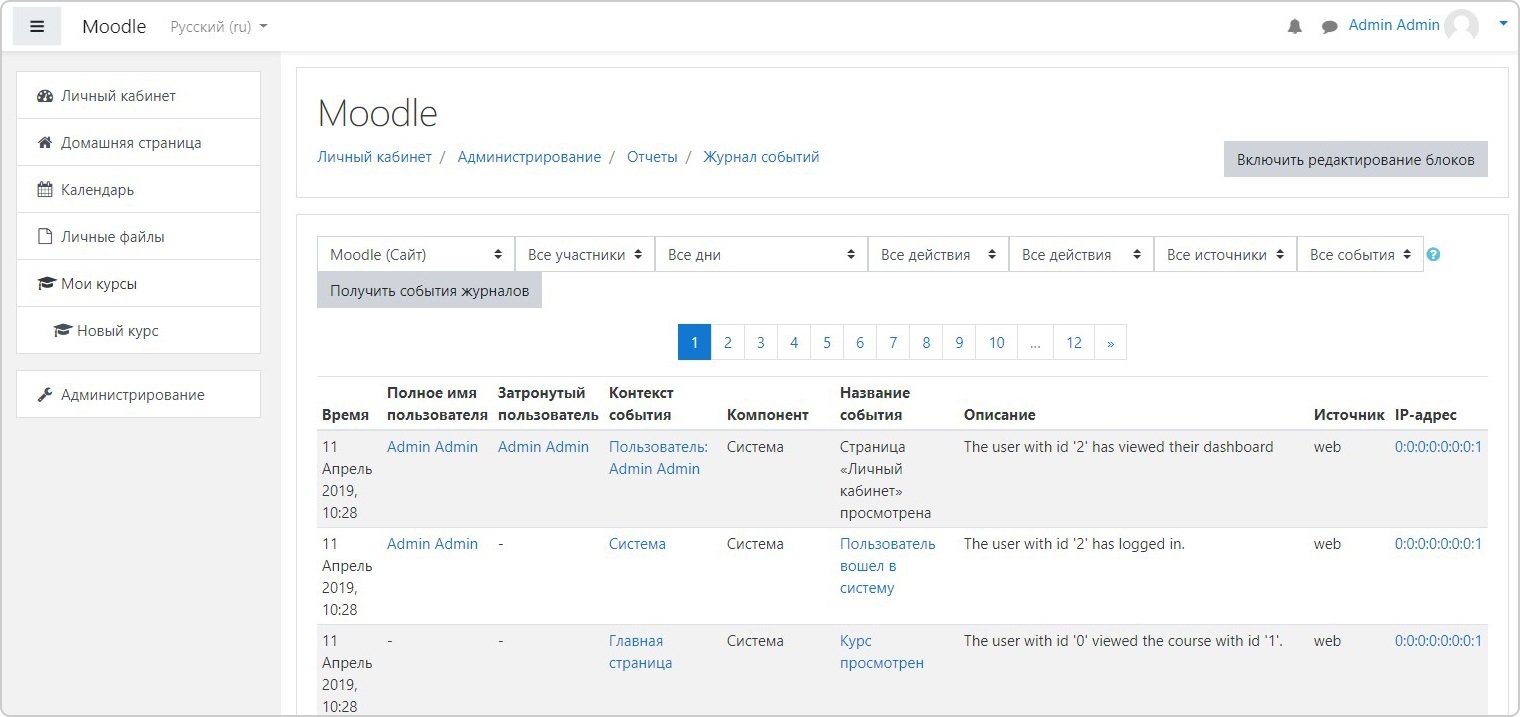Open the messages speech bubble icon
The width and height of the screenshot is (1520, 717).
point(1329,27)
